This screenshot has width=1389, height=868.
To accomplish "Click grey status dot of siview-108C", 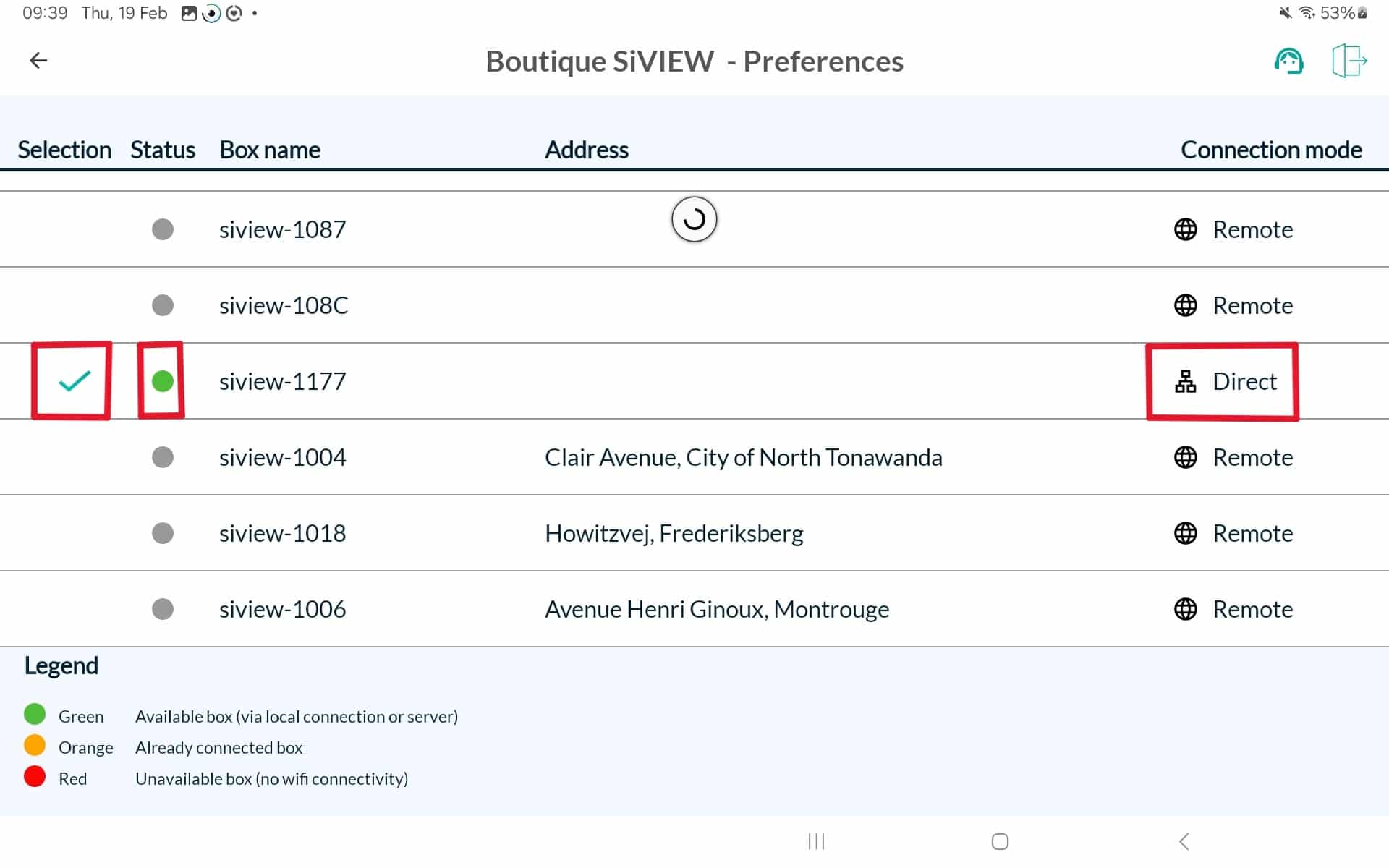I will pos(163,305).
